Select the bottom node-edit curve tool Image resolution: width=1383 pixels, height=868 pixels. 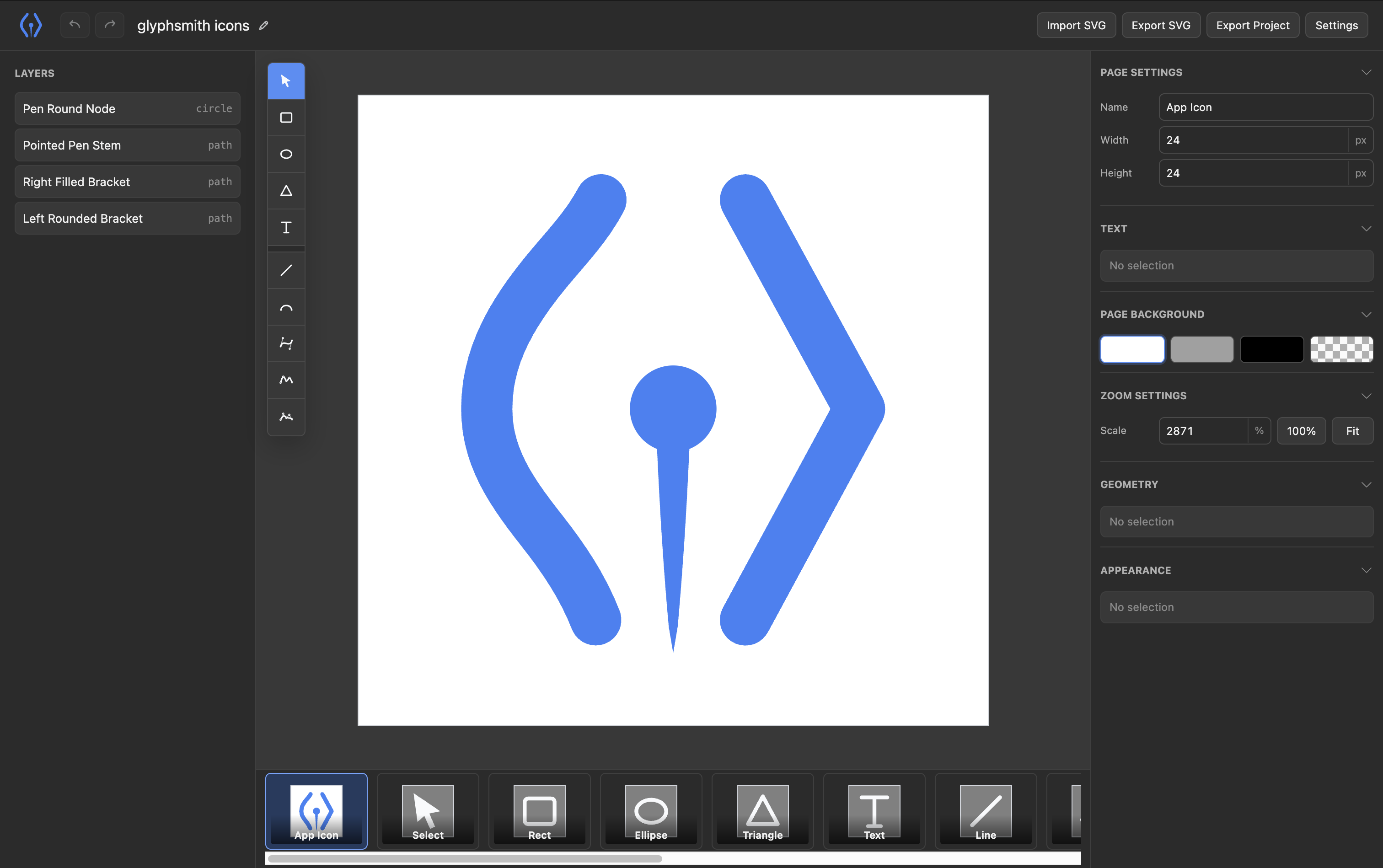coord(286,417)
